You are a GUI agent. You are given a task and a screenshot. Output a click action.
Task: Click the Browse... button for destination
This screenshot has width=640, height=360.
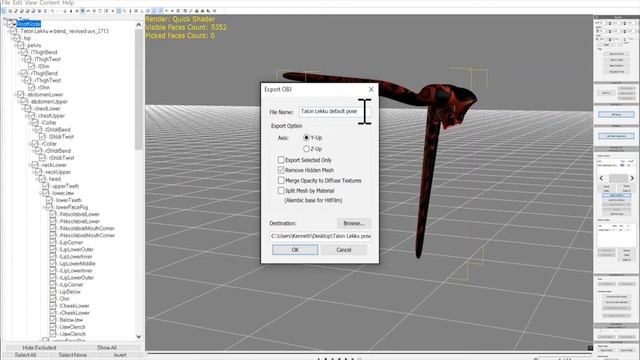354,223
